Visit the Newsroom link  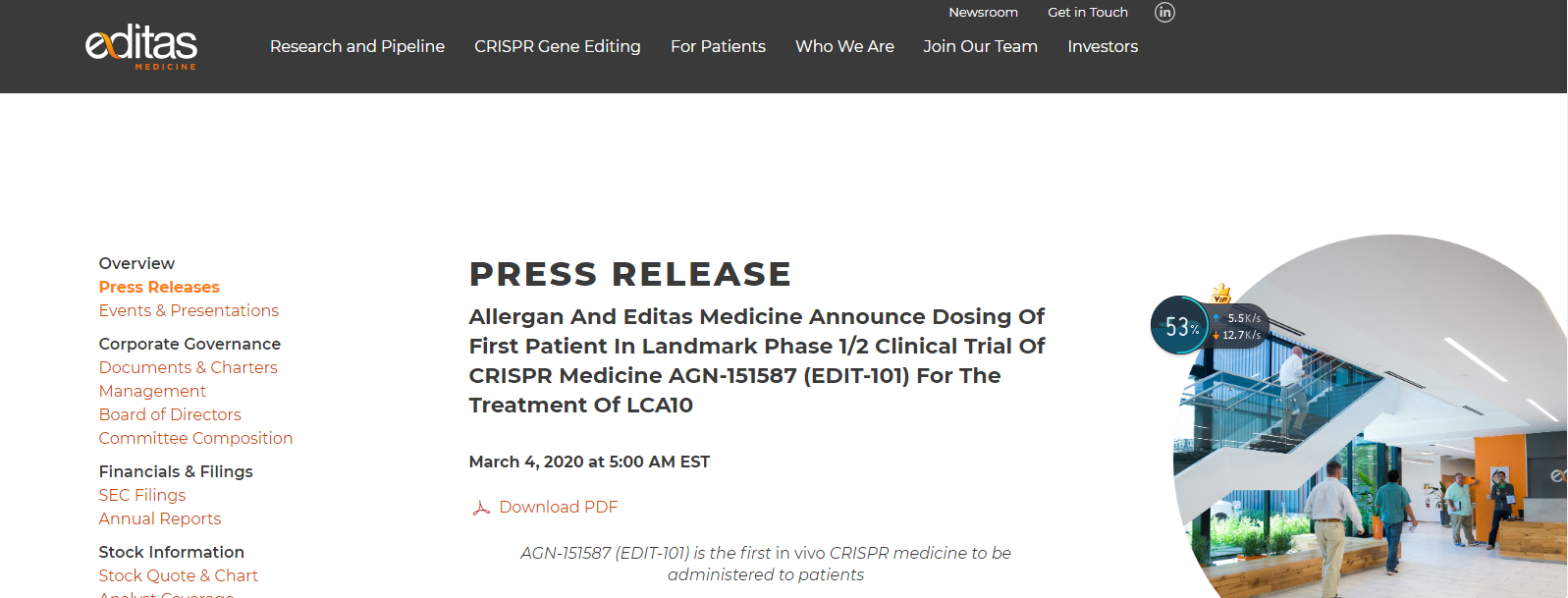(983, 13)
